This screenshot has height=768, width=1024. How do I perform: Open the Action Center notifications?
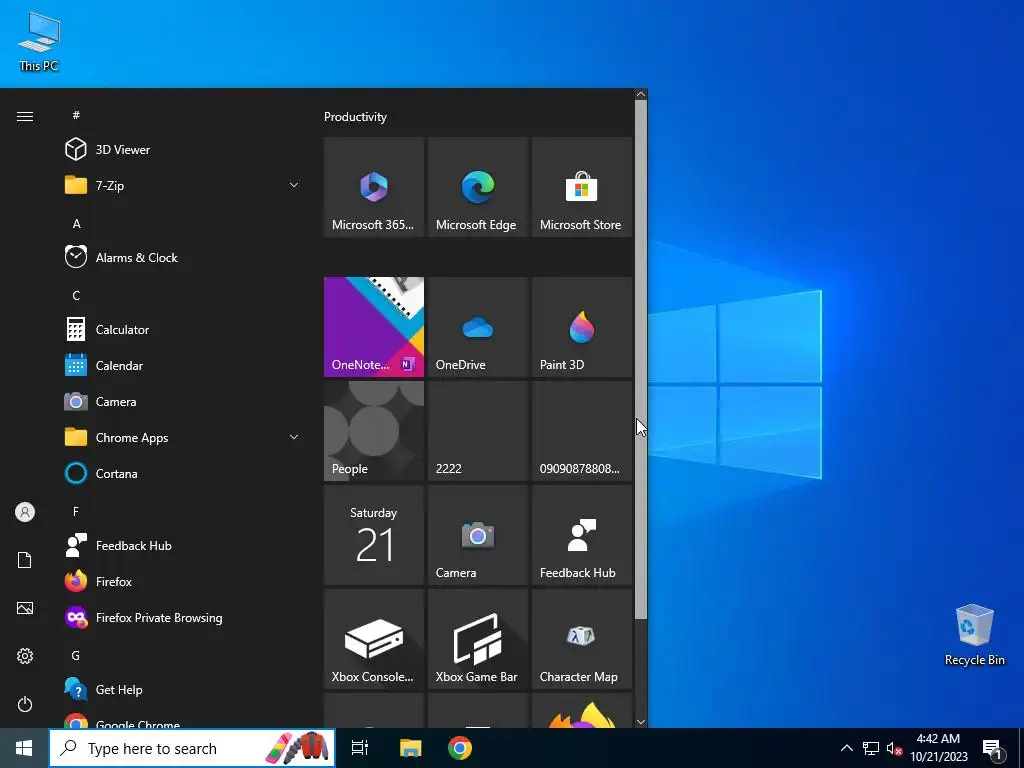click(992, 748)
